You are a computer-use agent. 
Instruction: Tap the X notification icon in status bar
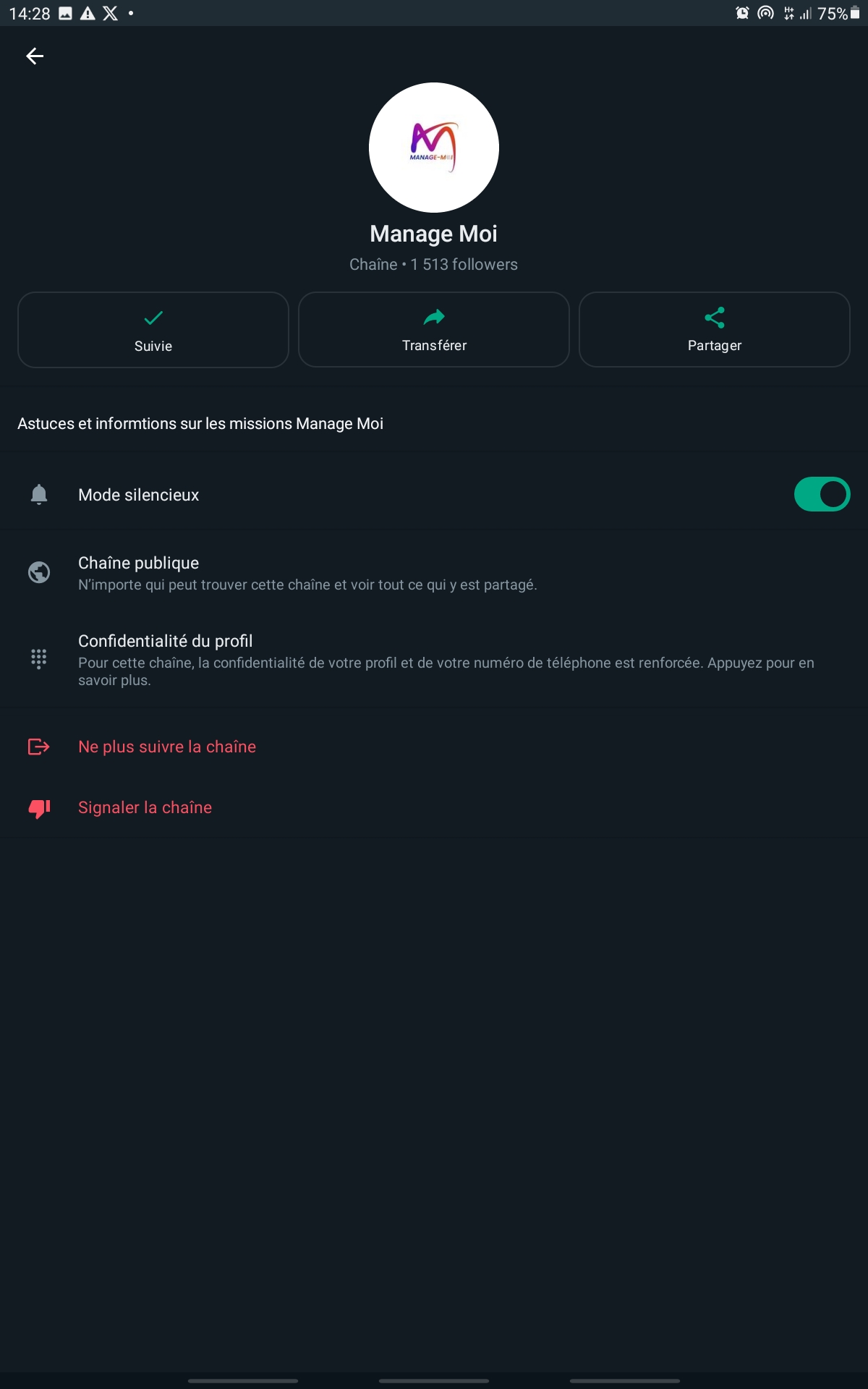(x=110, y=13)
